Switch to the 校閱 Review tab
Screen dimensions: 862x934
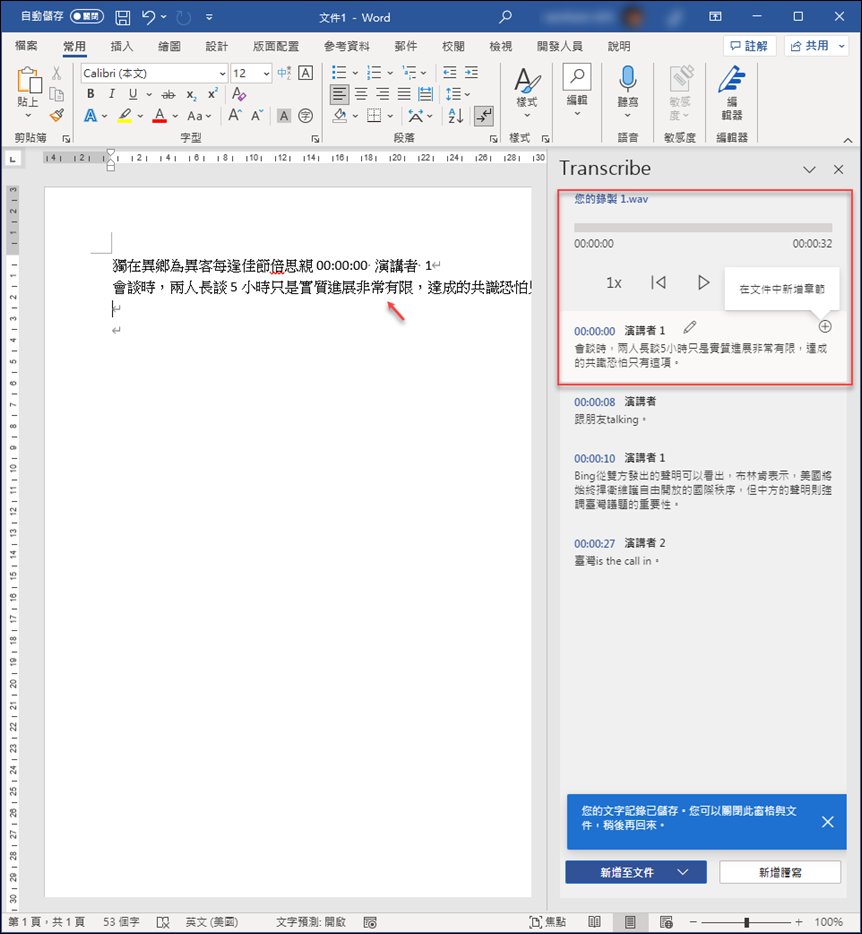pyautogui.click(x=453, y=46)
